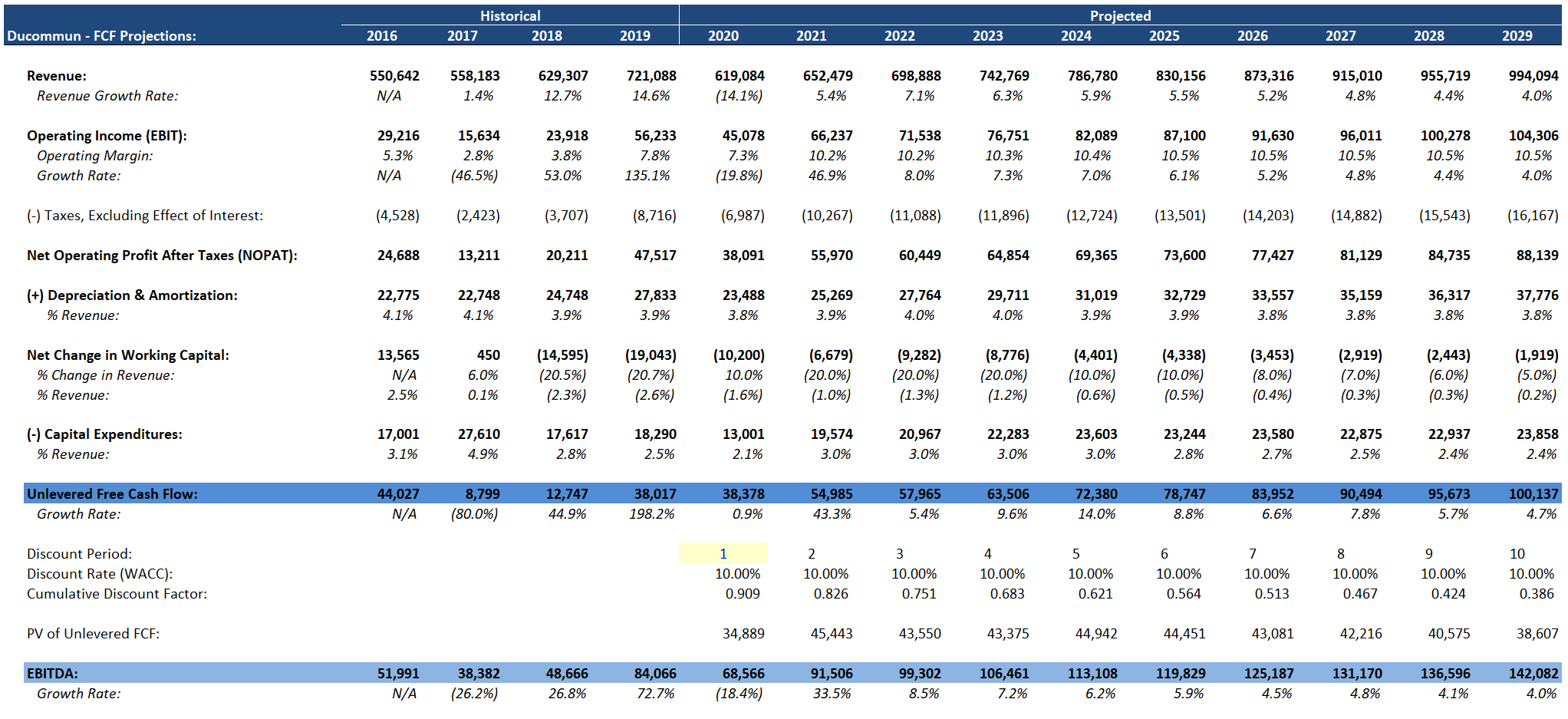Select 2024 capex value 23,603
Screen dimensions: 1568x719
[1096, 434]
